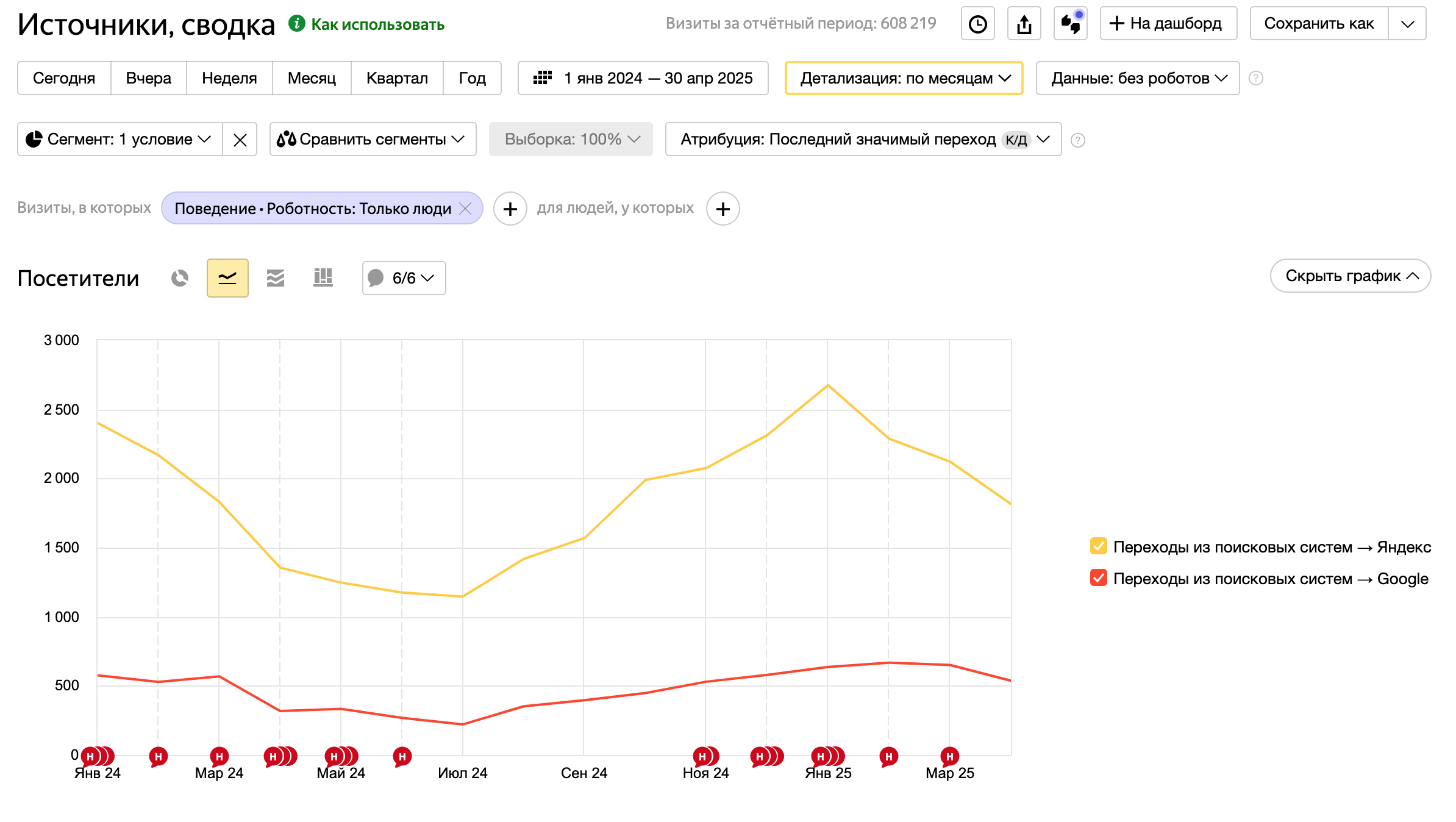Image resolution: width=1456 pixels, height=822 pixels.
Task: Open the Атрибуция model dropdown
Action: pos(863,140)
